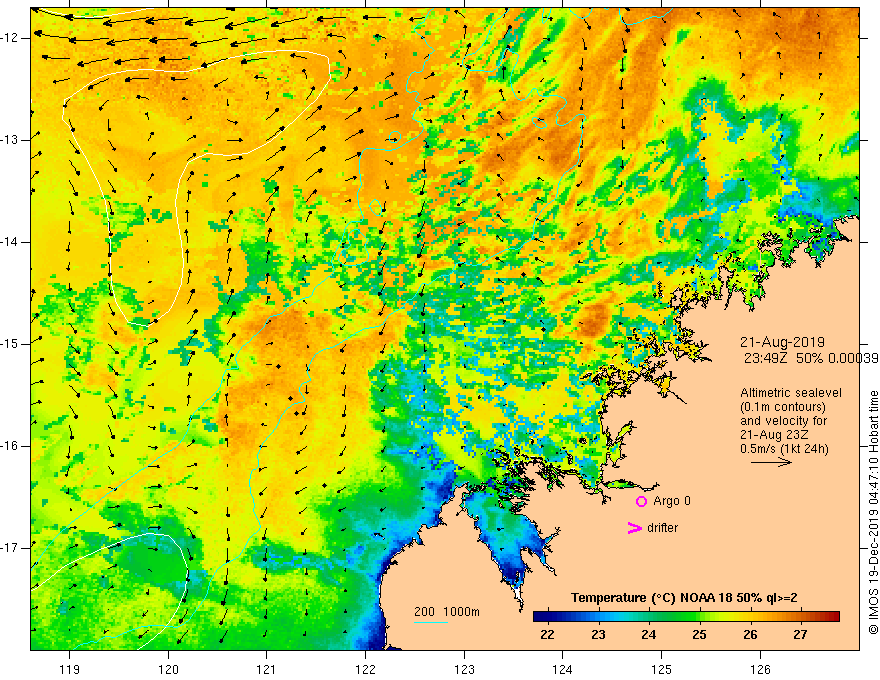
Task: Click the 'Altimetric sealevel' caption line
Action: coord(791,393)
